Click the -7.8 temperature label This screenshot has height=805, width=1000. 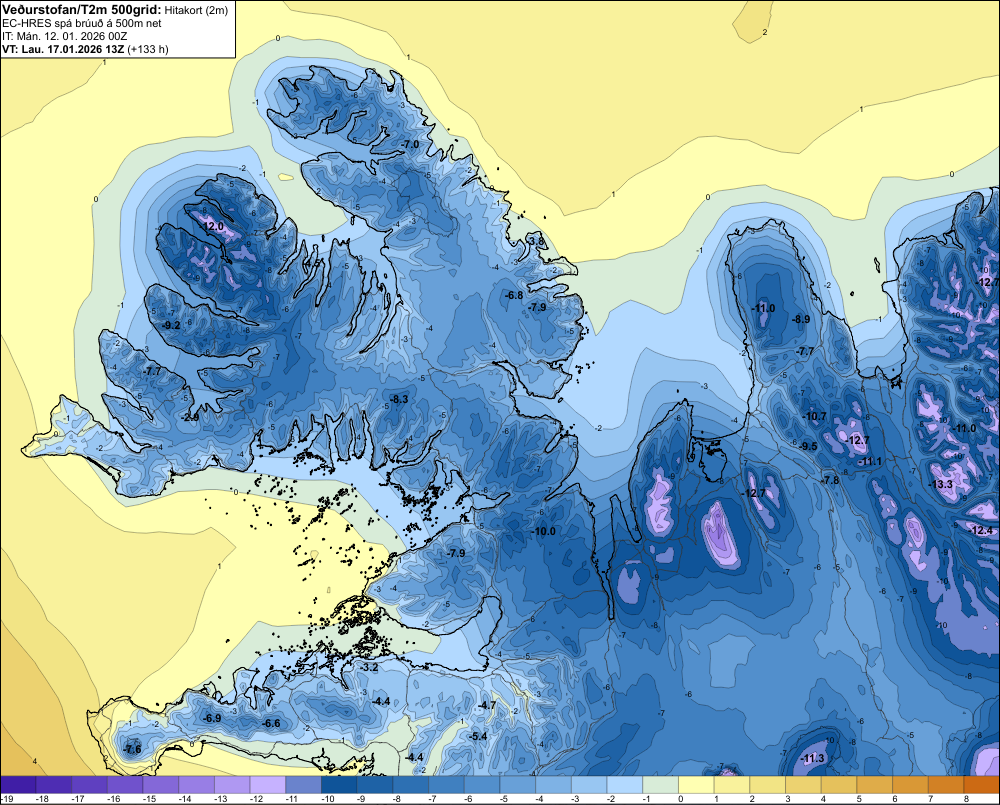830,480
